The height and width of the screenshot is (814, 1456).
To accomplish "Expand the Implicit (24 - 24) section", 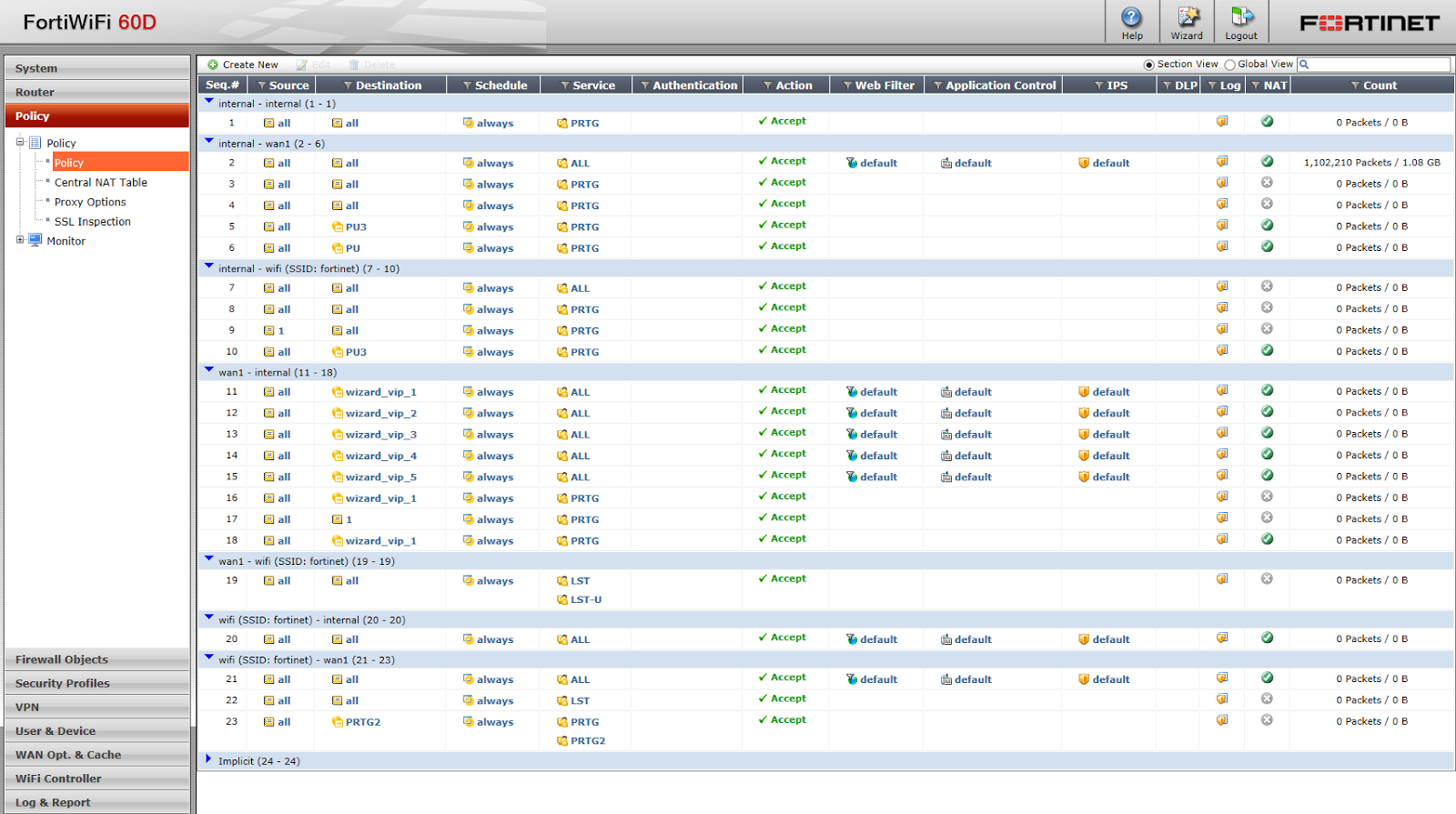I will click(208, 759).
